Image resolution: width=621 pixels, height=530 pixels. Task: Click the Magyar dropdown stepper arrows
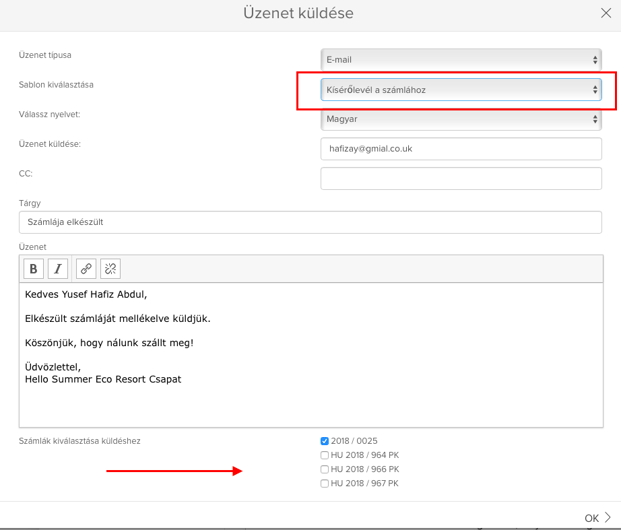tap(595, 119)
